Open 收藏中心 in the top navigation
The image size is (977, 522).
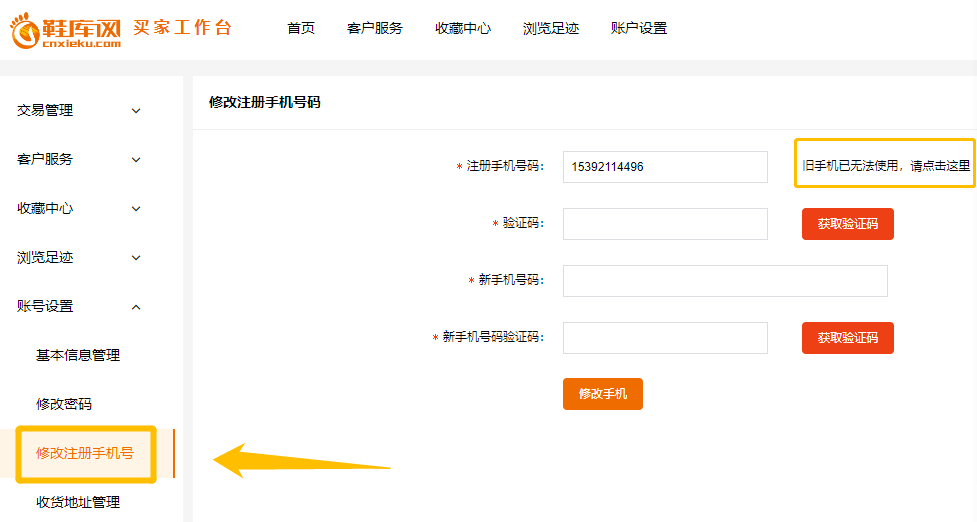click(x=463, y=29)
